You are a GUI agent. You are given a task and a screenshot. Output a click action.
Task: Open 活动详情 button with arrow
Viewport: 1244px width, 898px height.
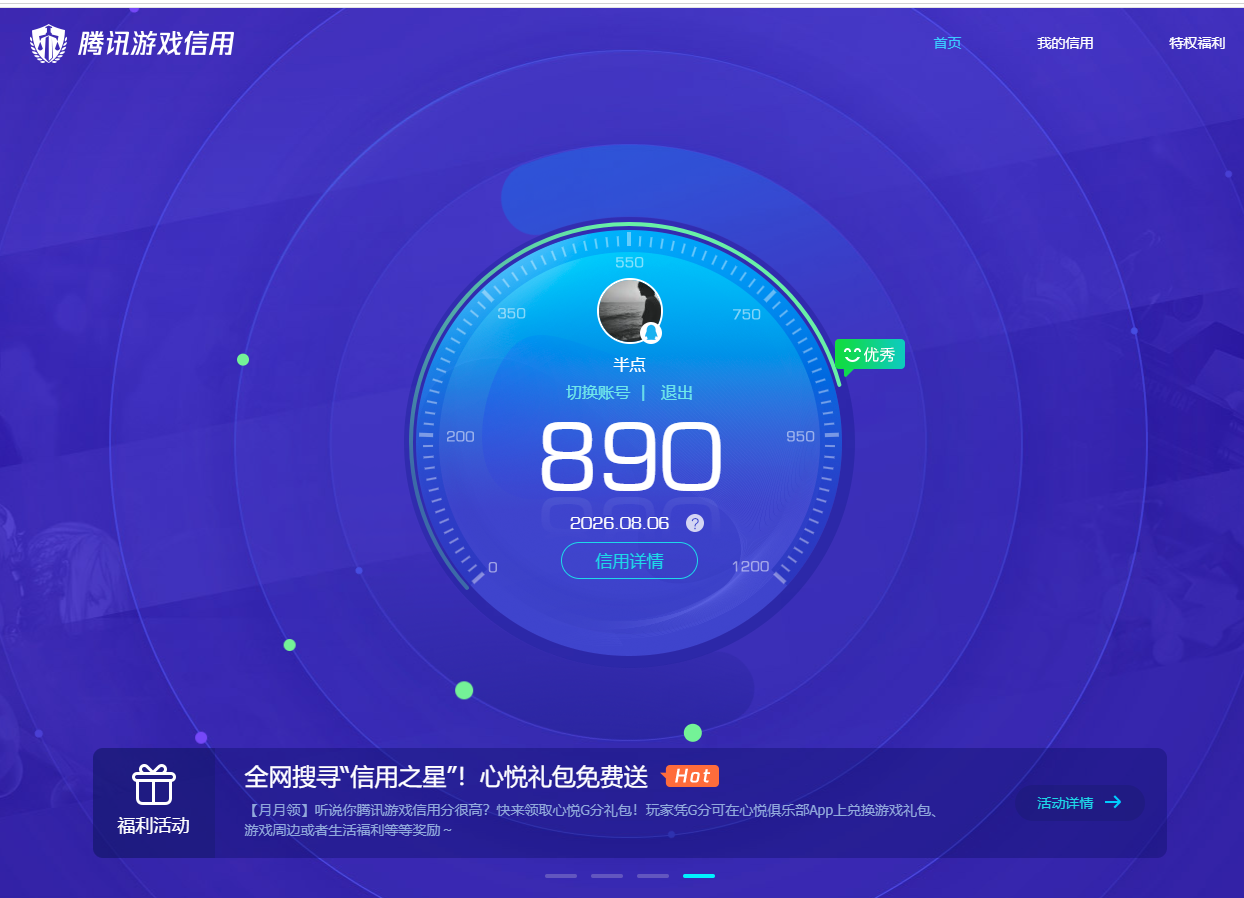tap(1079, 803)
